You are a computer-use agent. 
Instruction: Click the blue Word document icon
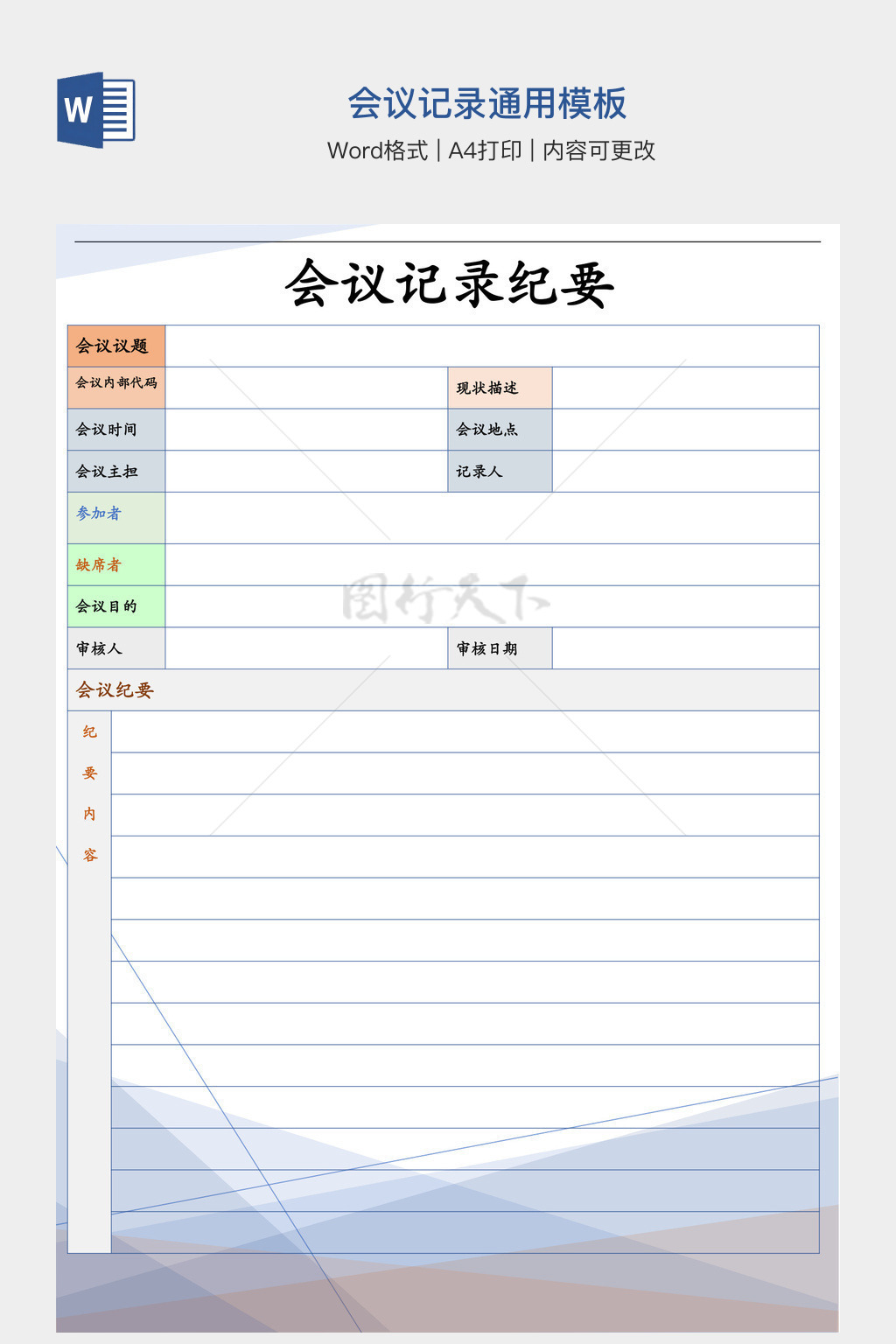pos(96,109)
